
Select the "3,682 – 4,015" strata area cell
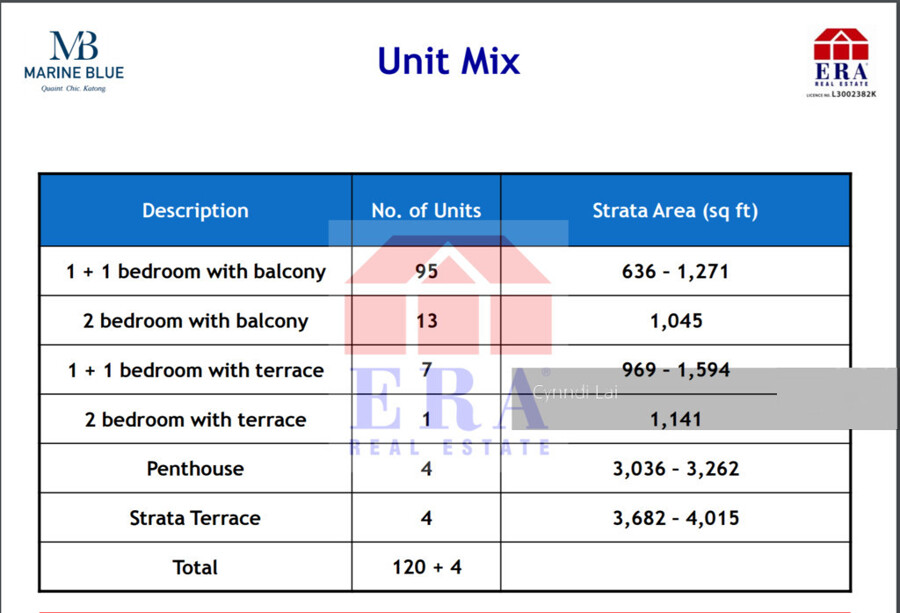[x=676, y=518]
